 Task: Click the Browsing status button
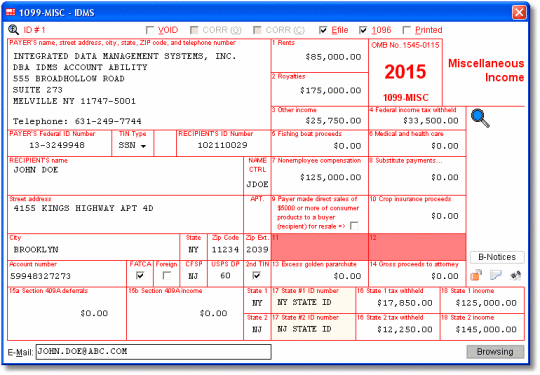click(x=495, y=352)
